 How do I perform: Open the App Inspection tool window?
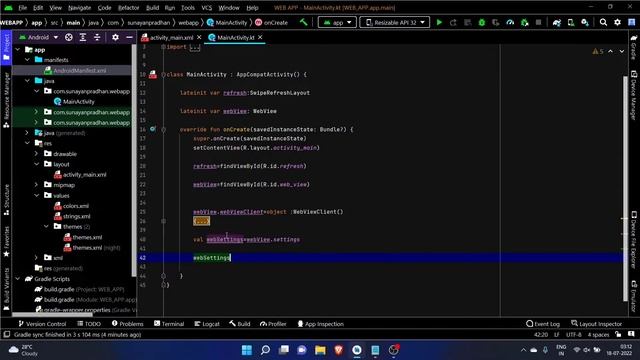pyautogui.click(x=320, y=324)
